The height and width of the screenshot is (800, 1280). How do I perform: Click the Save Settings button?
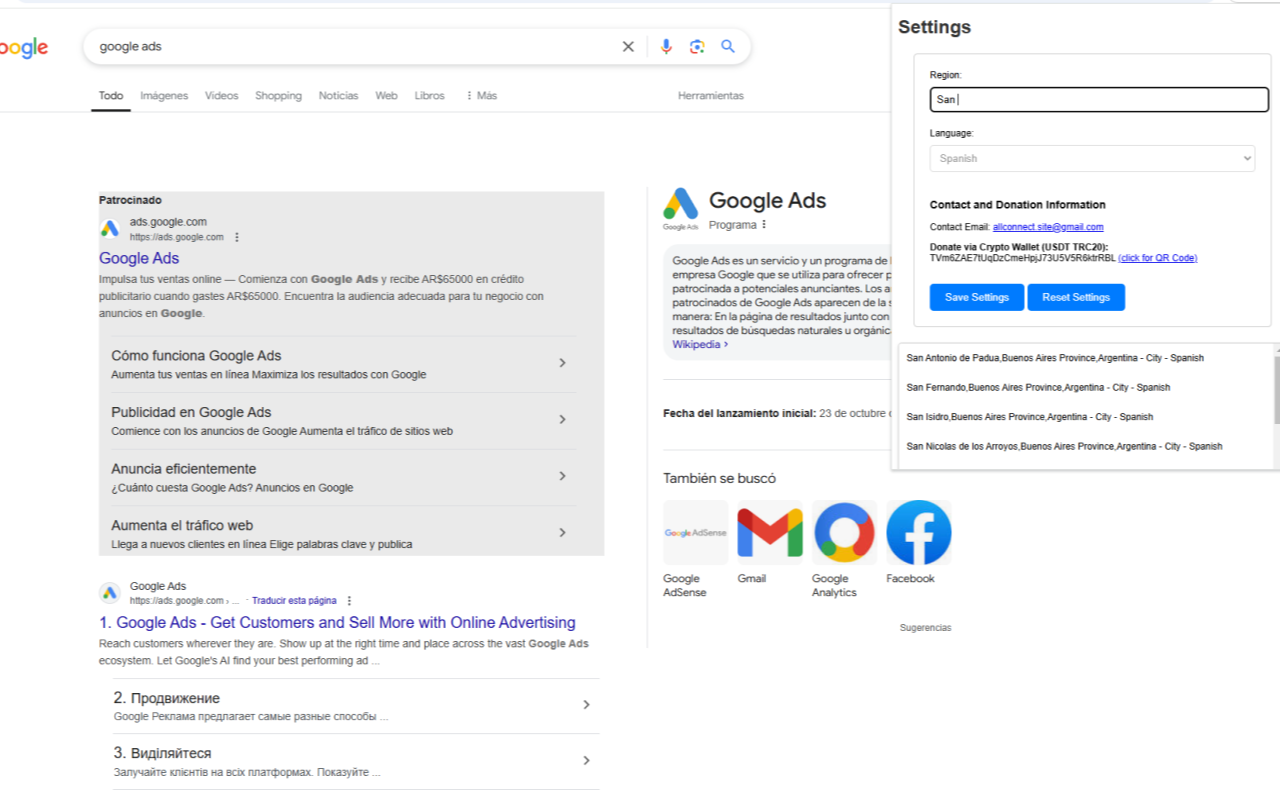976,297
